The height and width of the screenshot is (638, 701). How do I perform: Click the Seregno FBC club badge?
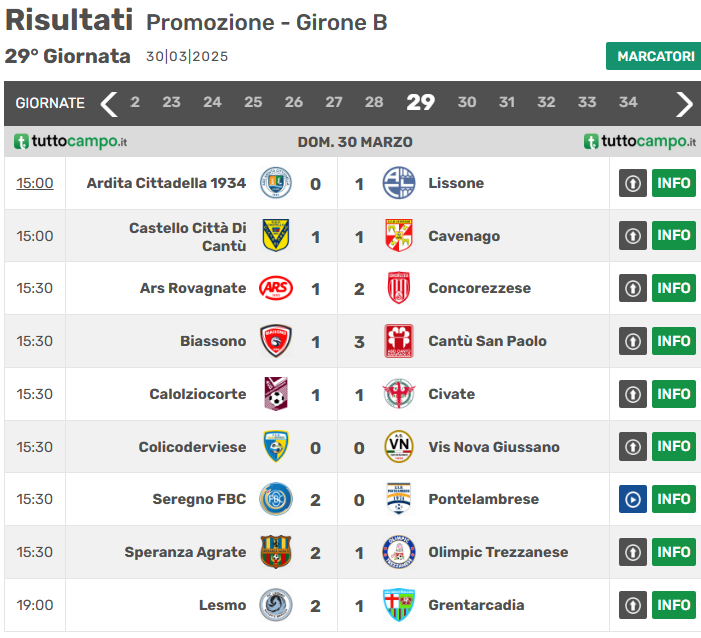(276, 499)
